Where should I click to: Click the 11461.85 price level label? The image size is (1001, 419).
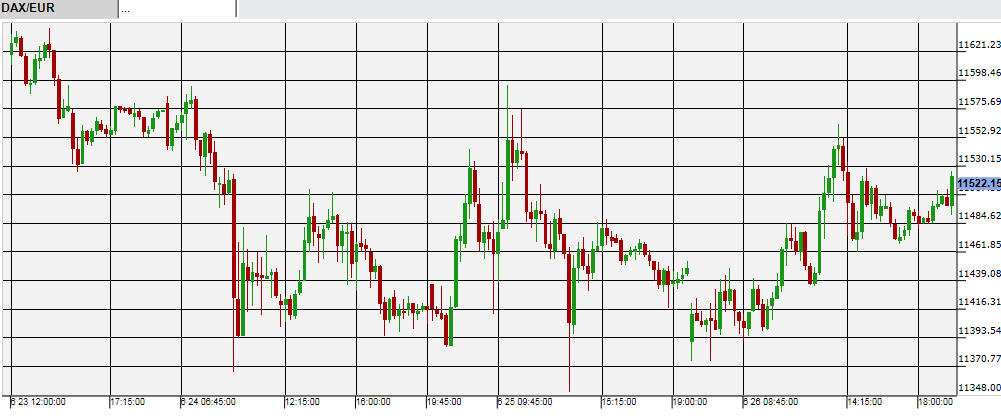point(978,245)
